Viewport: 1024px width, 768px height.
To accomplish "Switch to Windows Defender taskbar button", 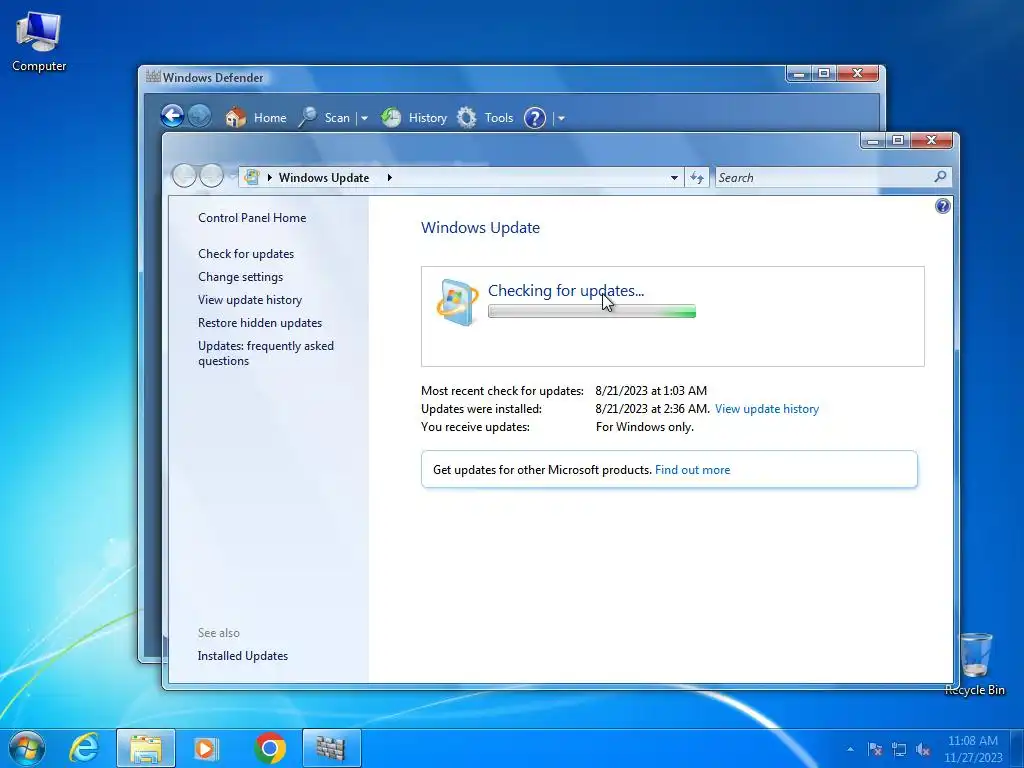I will coord(331,748).
